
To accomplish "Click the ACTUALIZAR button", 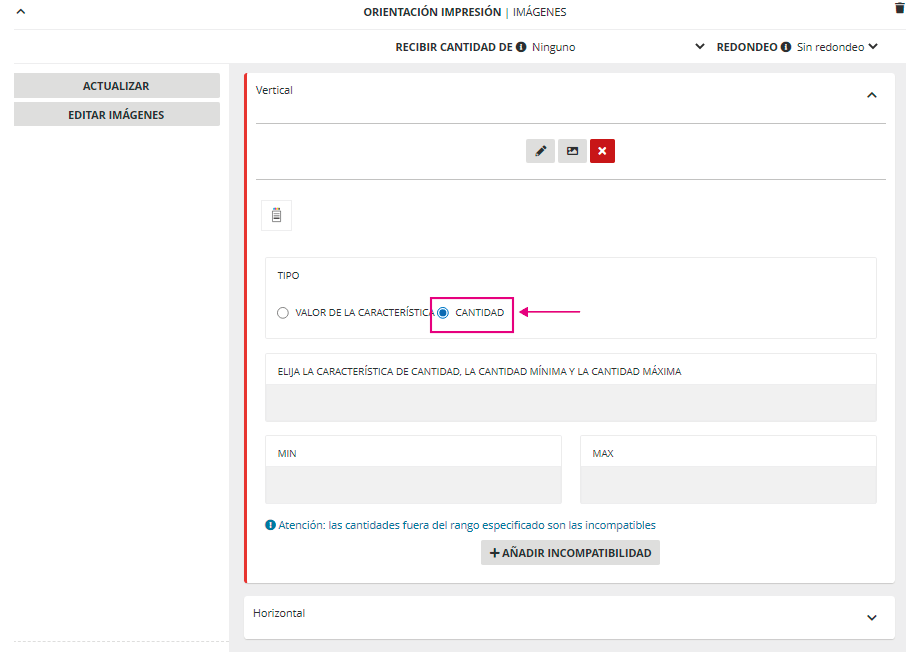I will click(x=116, y=86).
